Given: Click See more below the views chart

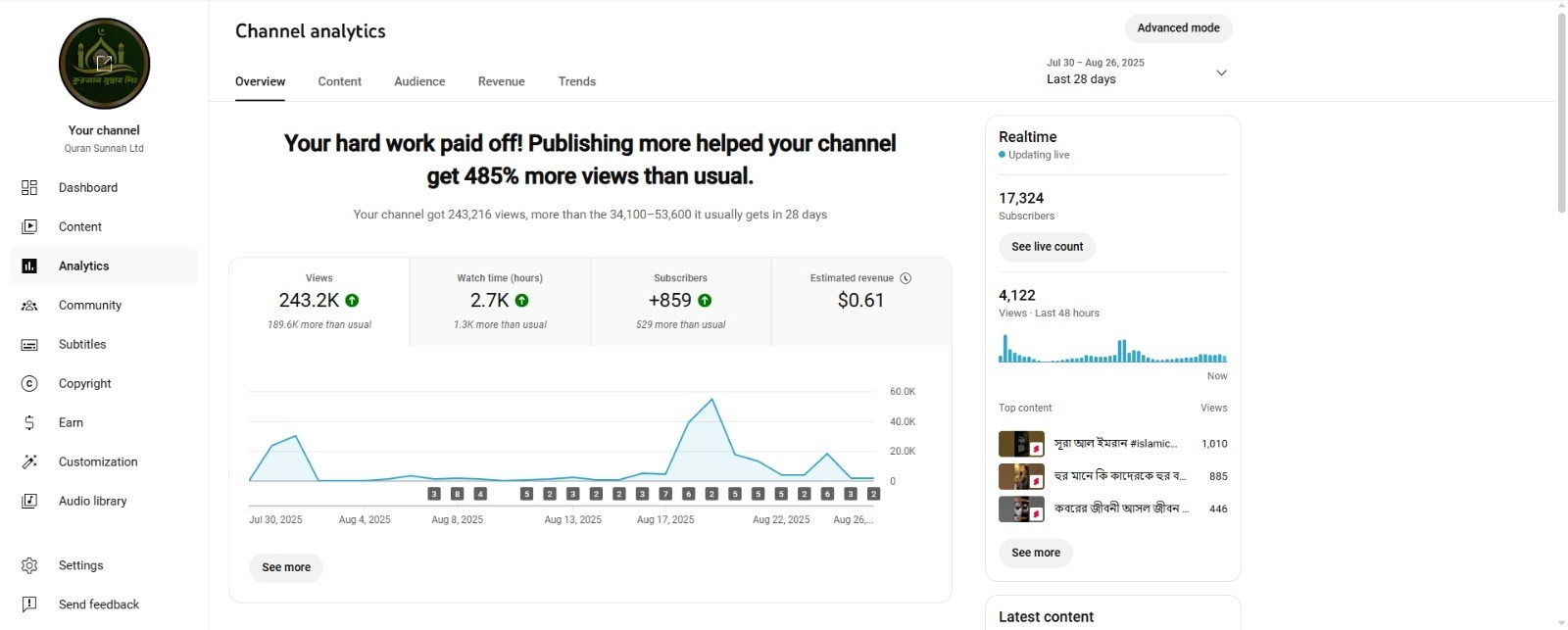Looking at the screenshot, I should tap(286, 567).
